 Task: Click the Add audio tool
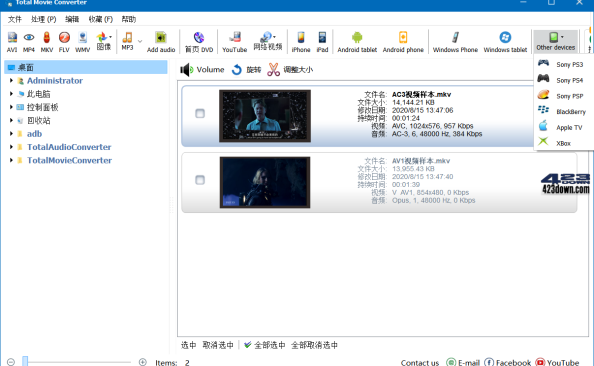(161, 42)
